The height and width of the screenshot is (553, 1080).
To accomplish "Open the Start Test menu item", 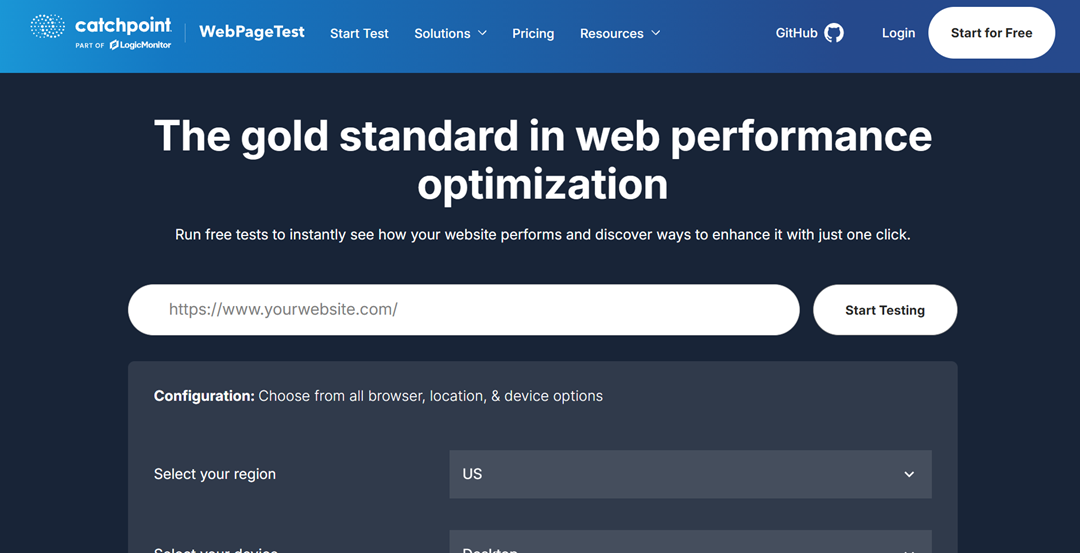I will coord(359,33).
